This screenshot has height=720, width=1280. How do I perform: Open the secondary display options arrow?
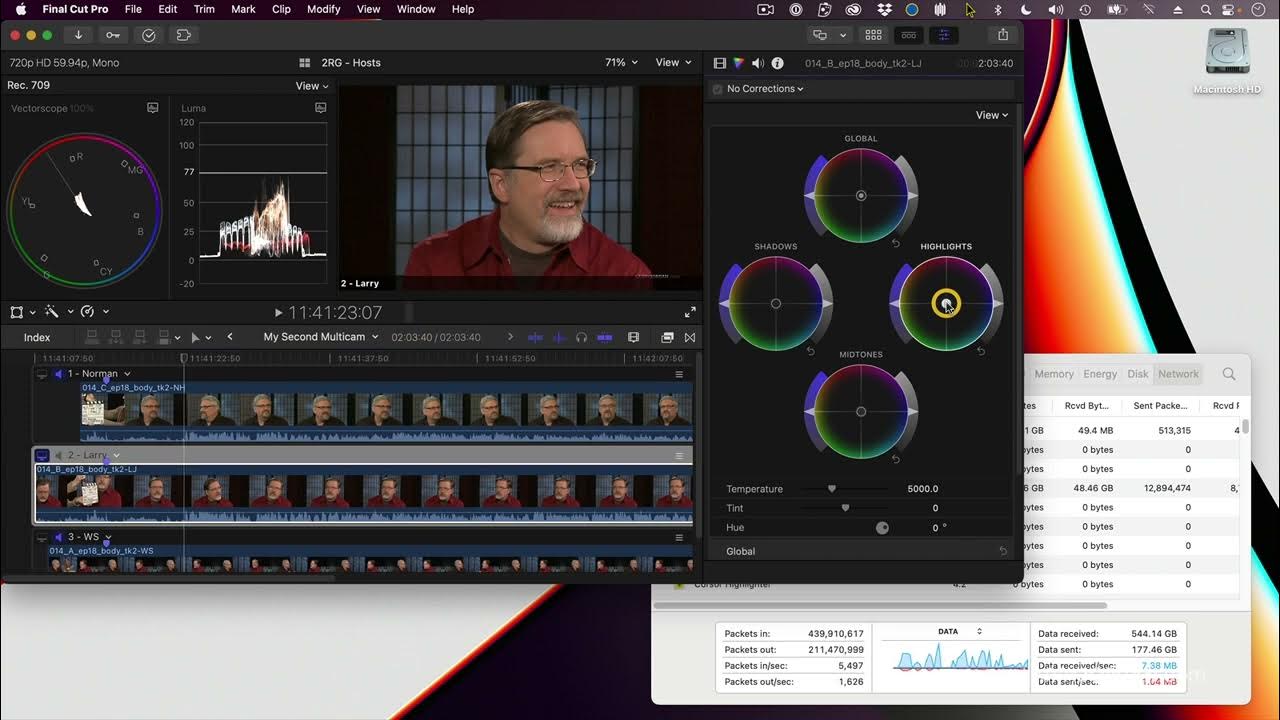point(843,35)
